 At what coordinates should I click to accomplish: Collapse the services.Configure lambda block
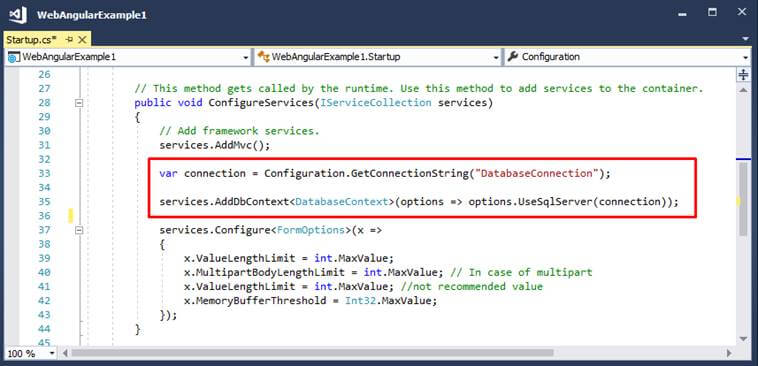tap(79, 231)
